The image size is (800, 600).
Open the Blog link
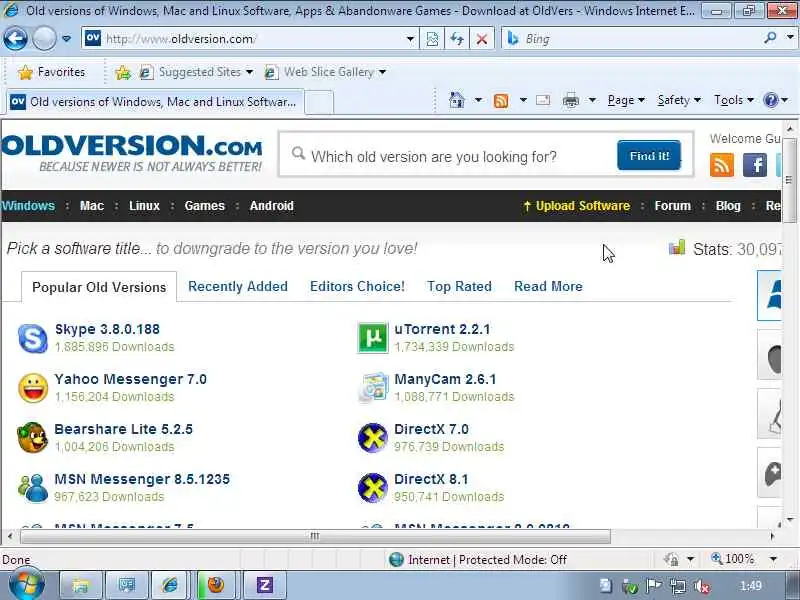(728, 206)
